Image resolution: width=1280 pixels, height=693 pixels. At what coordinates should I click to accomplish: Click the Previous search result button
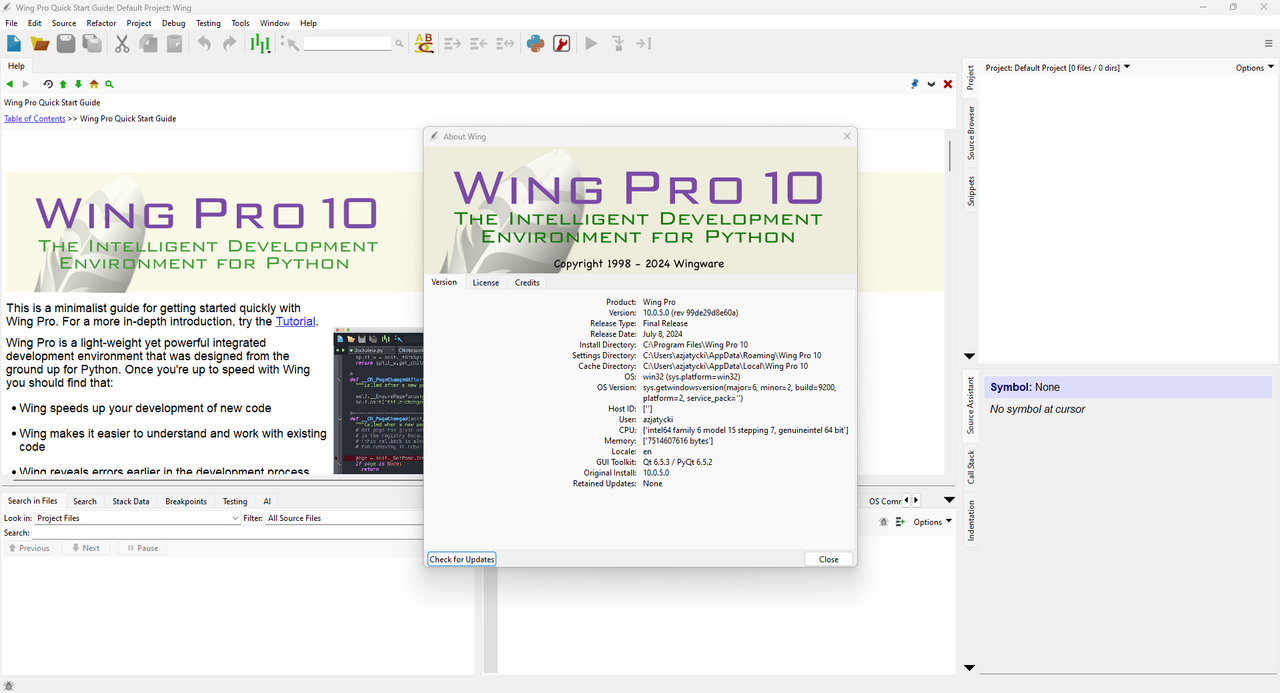point(28,548)
